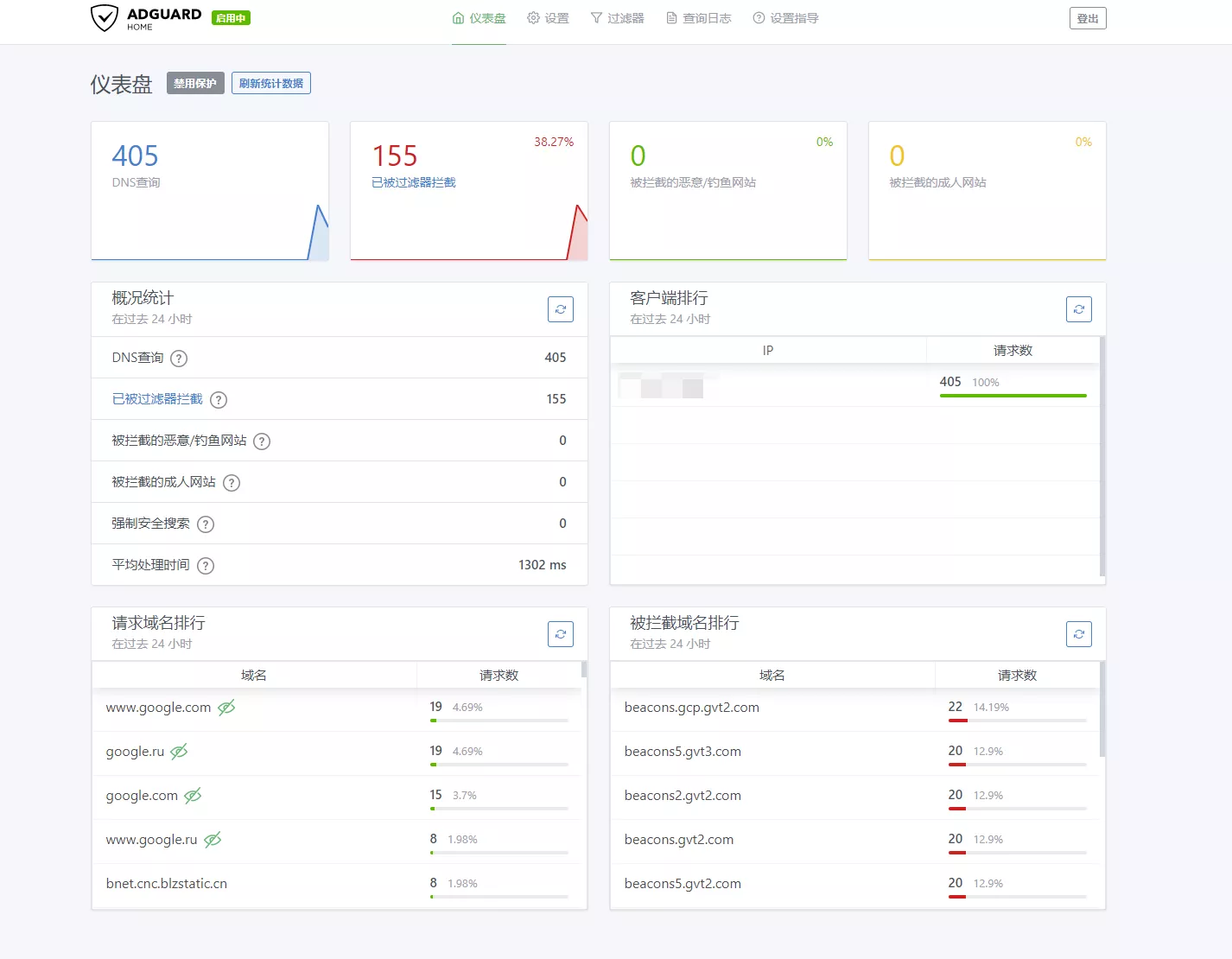Click the progress bar for beacons.gcp.gvt2.com
The height and width of the screenshot is (959, 1232).
1018,721
